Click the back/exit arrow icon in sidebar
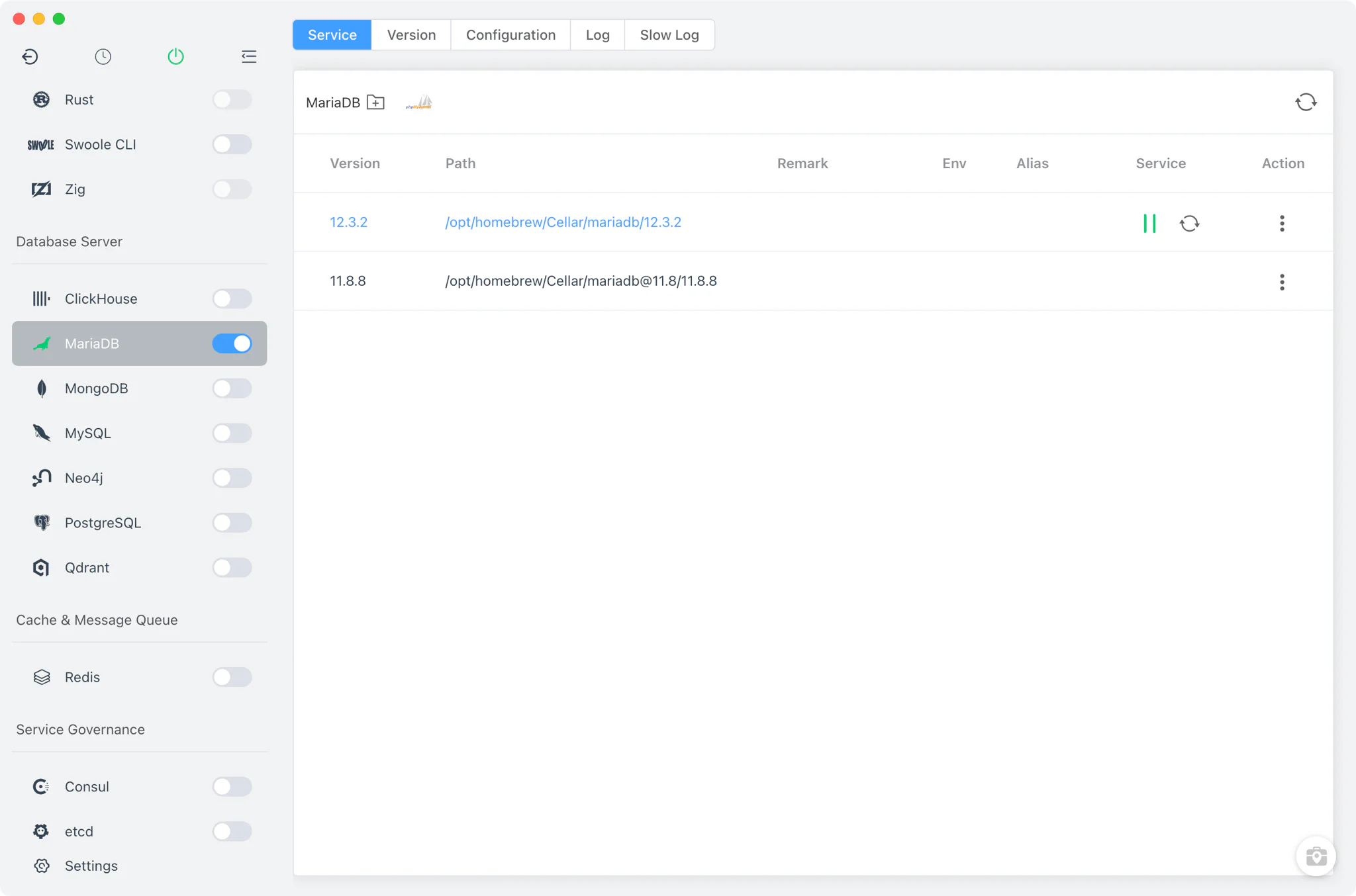This screenshot has height=896, width=1356. point(30,57)
